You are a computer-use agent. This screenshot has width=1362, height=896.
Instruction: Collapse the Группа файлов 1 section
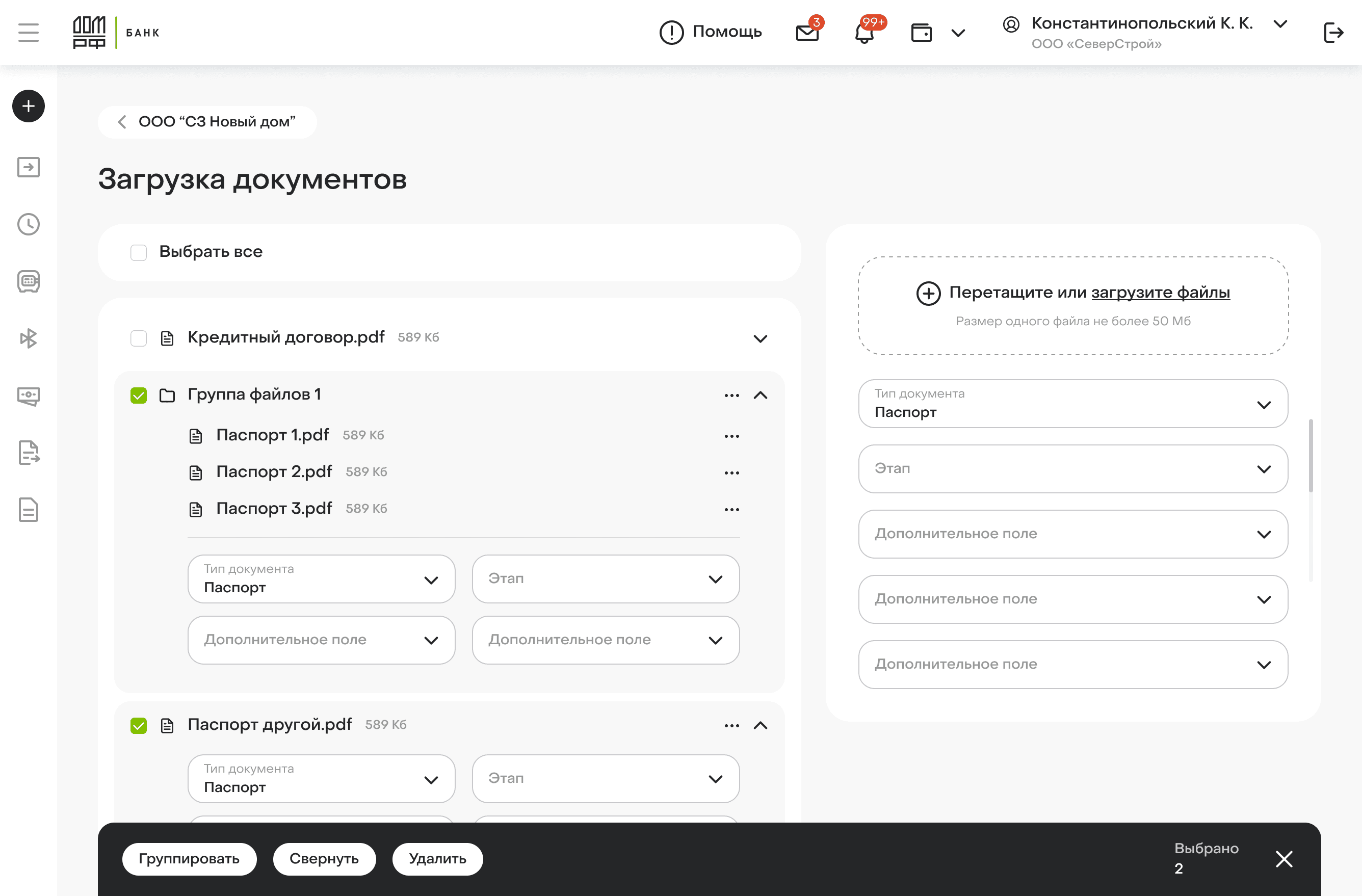click(x=760, y=396)
